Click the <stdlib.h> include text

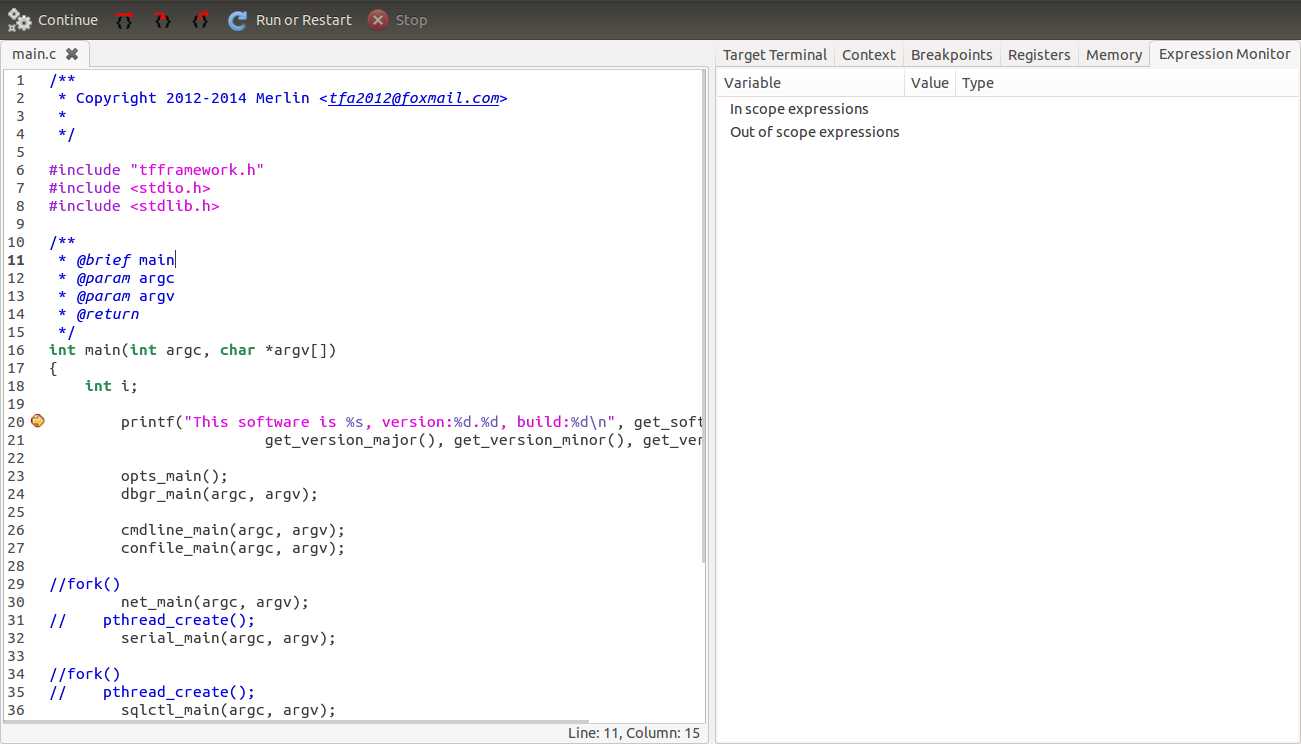[x=174, y=206]
